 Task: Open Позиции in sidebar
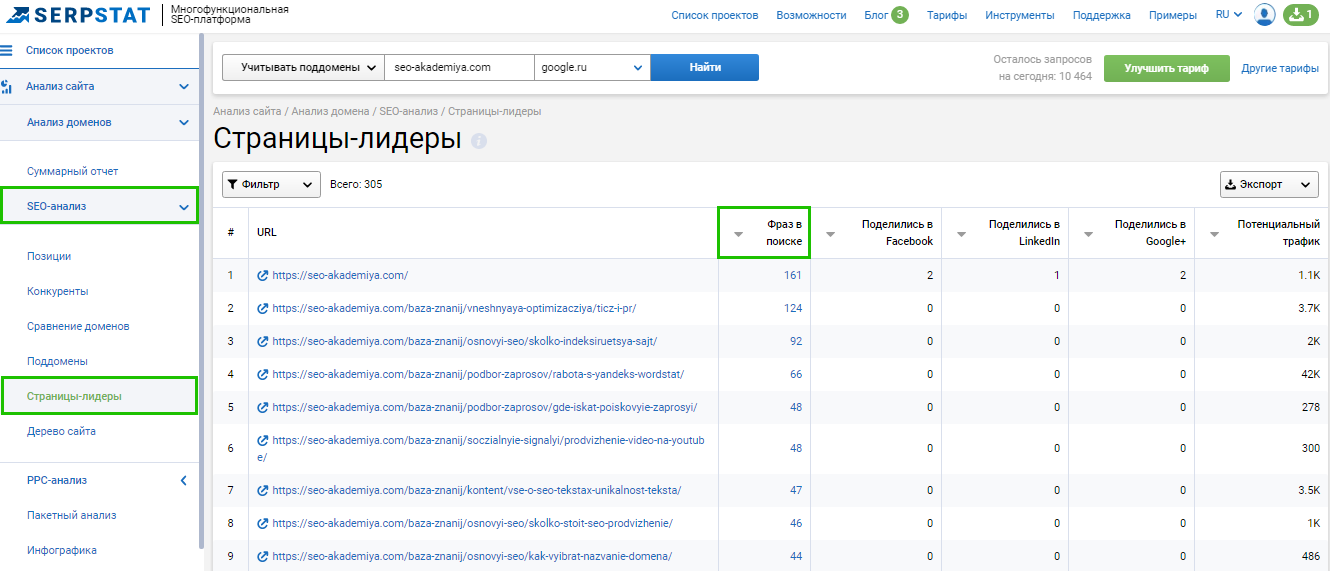pos(49,256)
